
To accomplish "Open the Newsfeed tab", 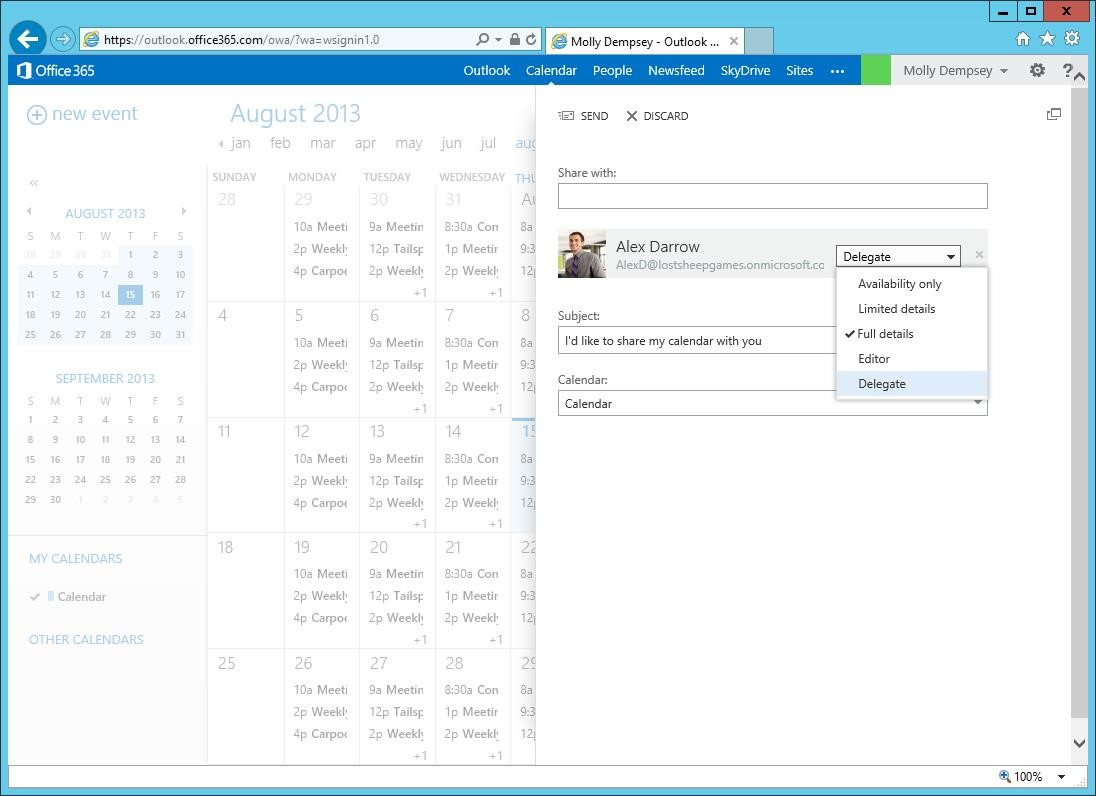I will point(677,70).
